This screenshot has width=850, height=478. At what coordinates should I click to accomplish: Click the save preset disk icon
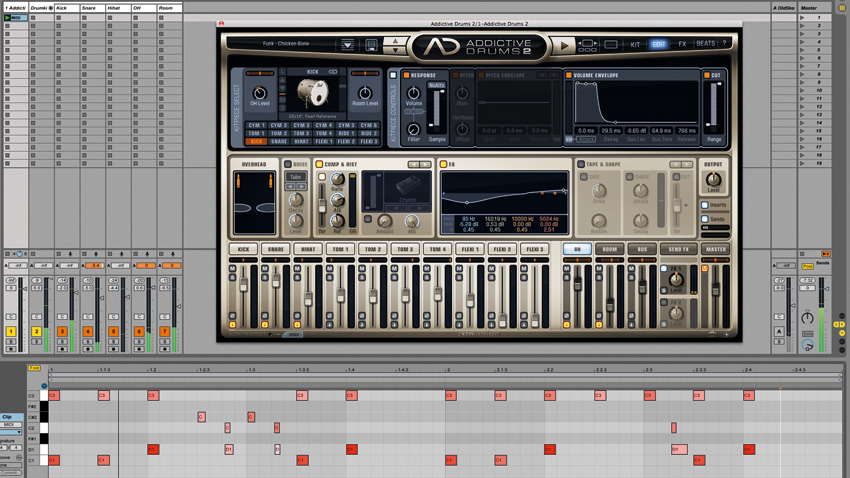(x=371, y=45)
